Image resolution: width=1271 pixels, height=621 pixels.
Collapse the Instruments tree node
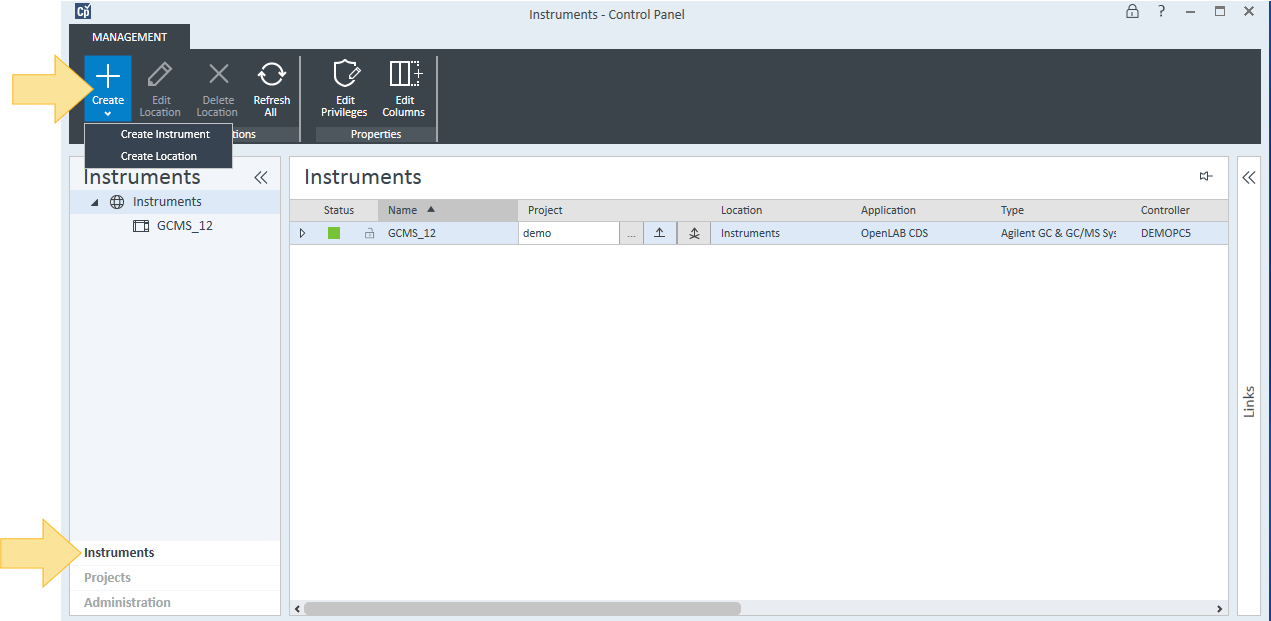coord(95,202)
